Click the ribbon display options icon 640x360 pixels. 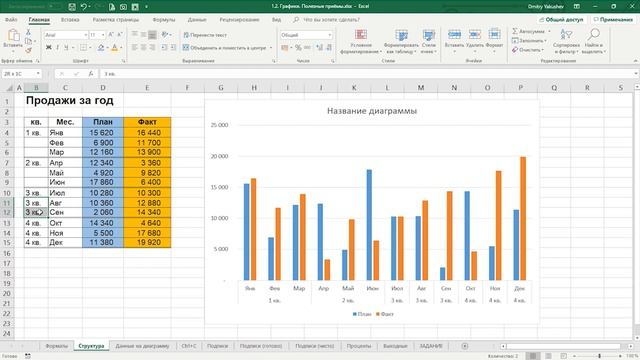pos(577,7)
